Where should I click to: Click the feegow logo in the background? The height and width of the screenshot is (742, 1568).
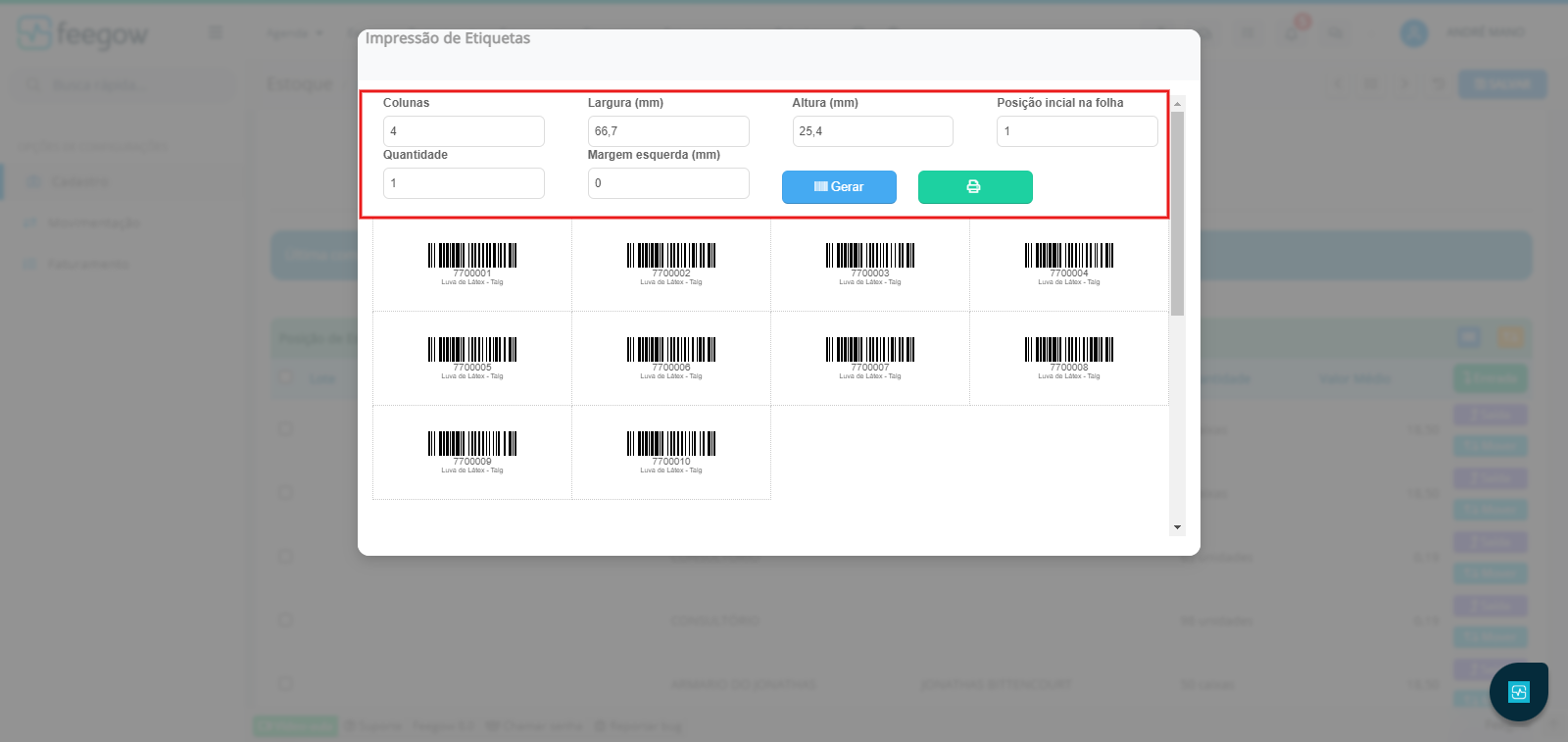pyautogui.click(x=83, y=33)
